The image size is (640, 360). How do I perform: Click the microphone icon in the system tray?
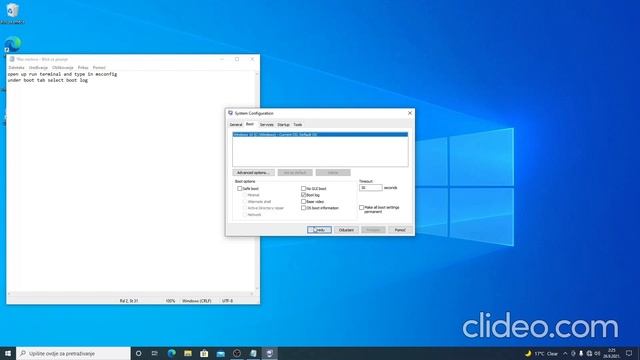click(581, 353)
